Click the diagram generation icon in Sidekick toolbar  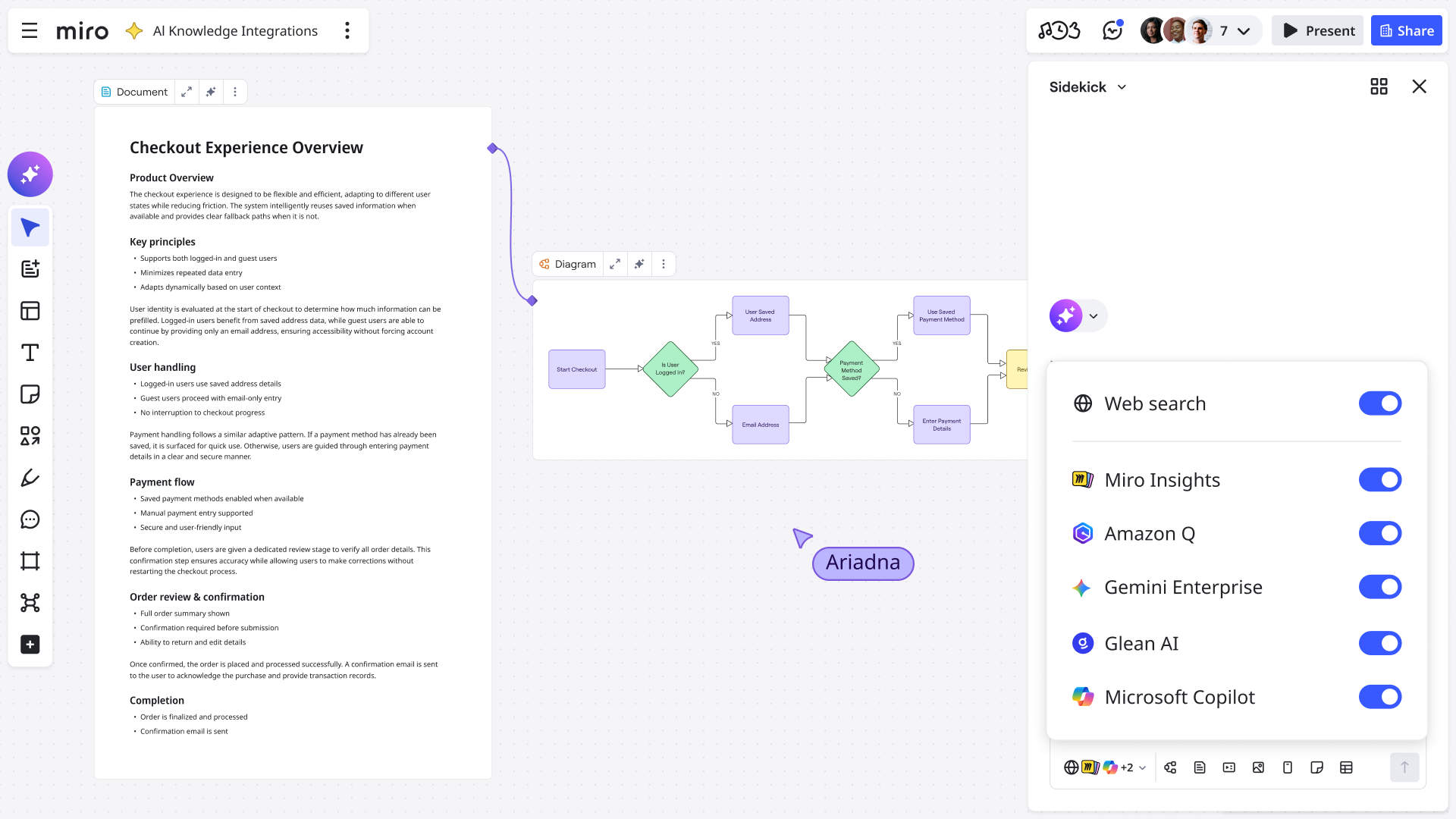tap(1170, 767)
